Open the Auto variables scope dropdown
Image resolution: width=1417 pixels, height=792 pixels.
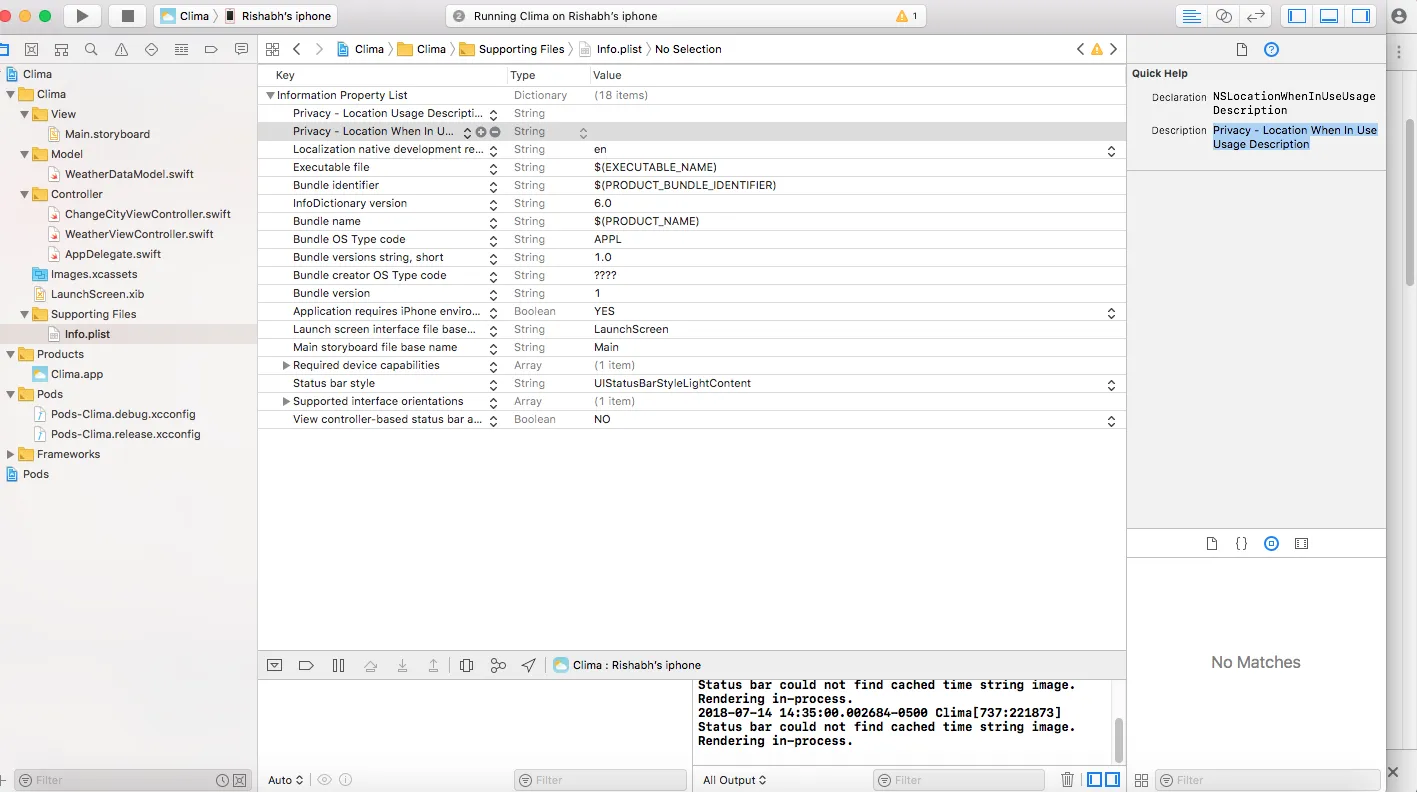point(285,780)
